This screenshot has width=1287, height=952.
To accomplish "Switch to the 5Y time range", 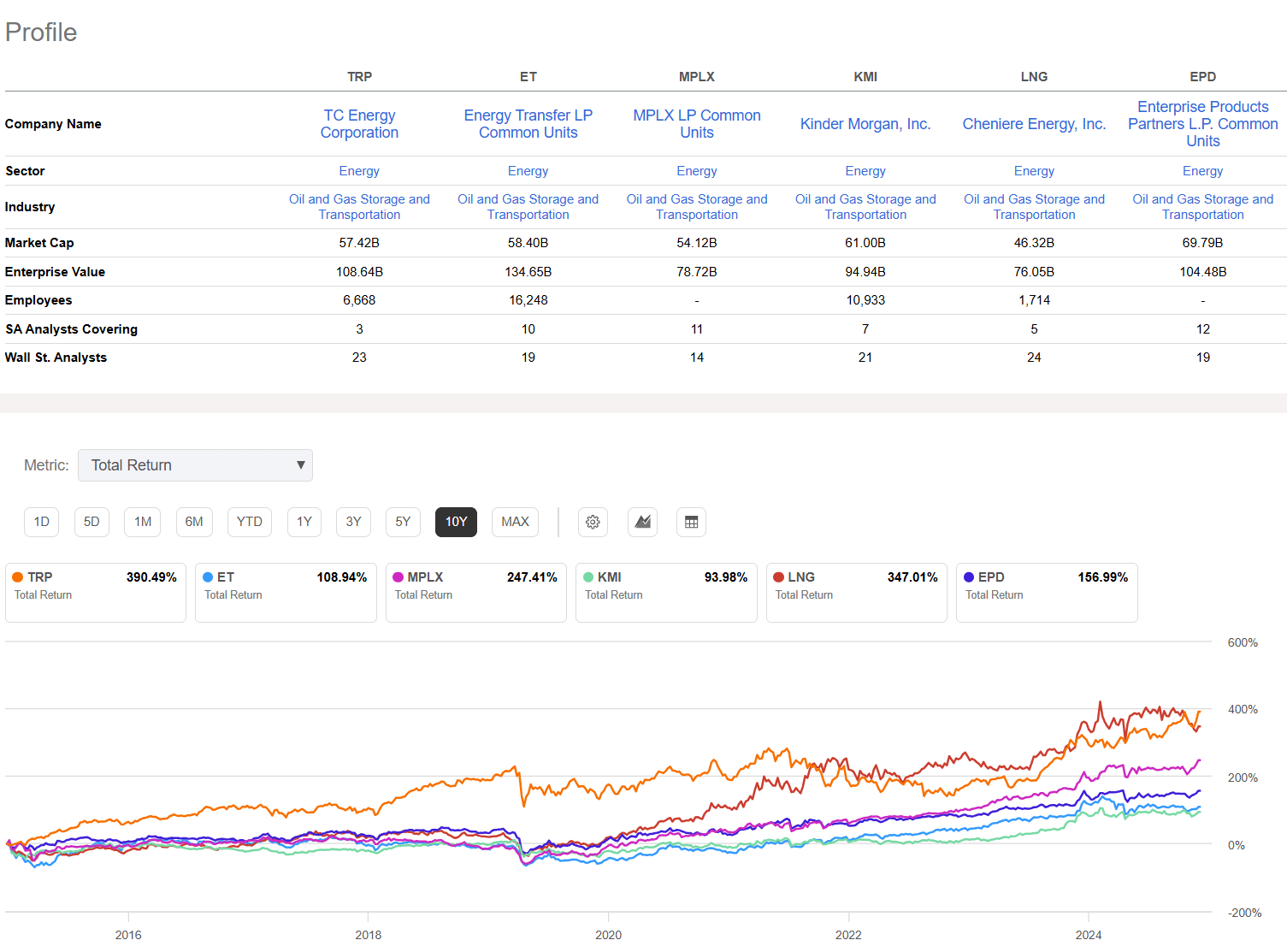I will 403,522.
